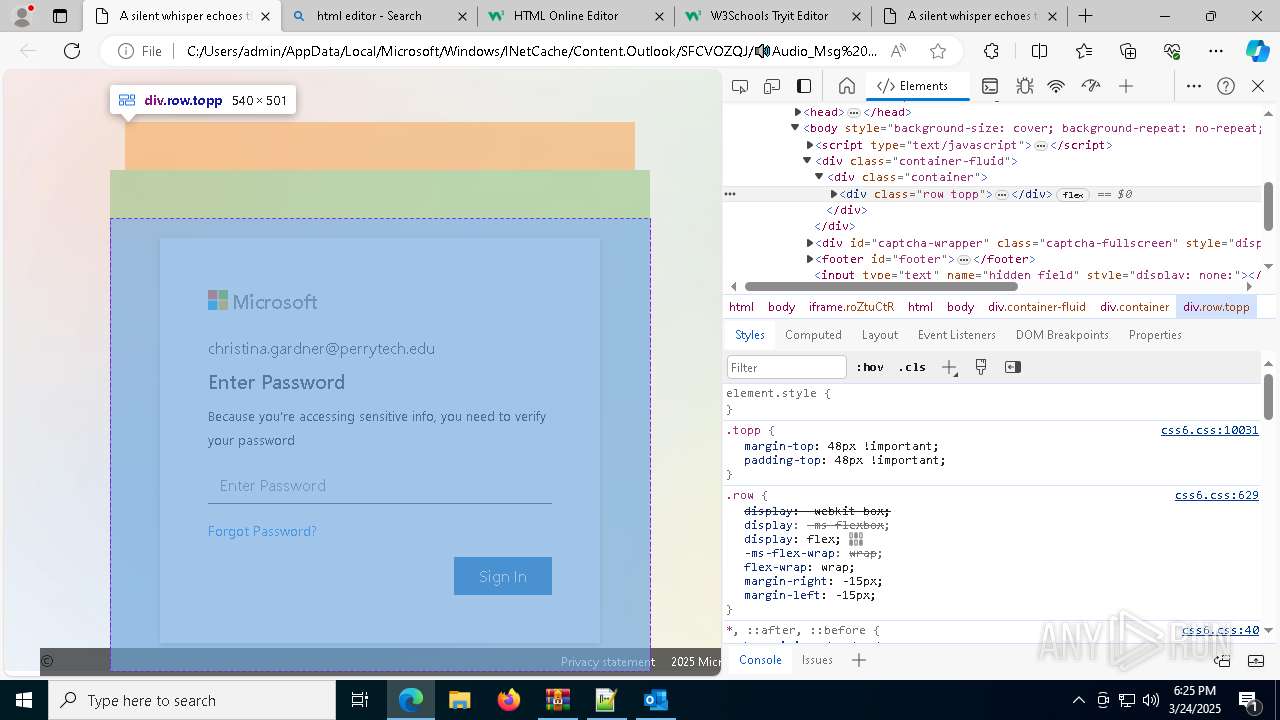Screen dimensions: 1280x720
Task: Open the Privacy statement footer link
Action: click(608, 662)
